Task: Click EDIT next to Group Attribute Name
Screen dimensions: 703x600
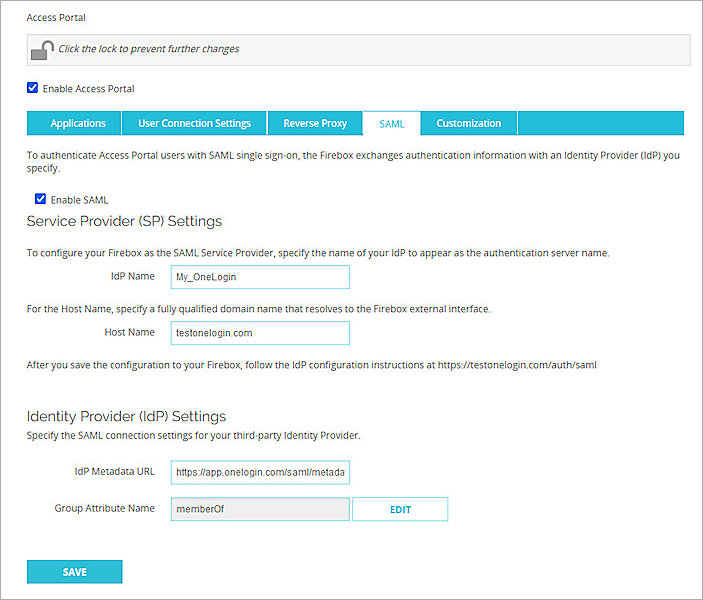Action: (400, 509)
